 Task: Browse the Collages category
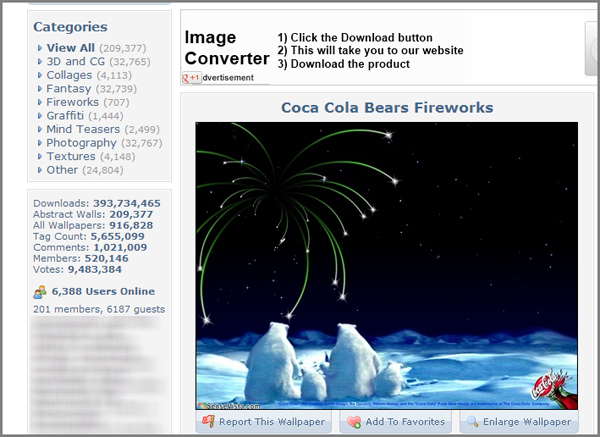69,75
